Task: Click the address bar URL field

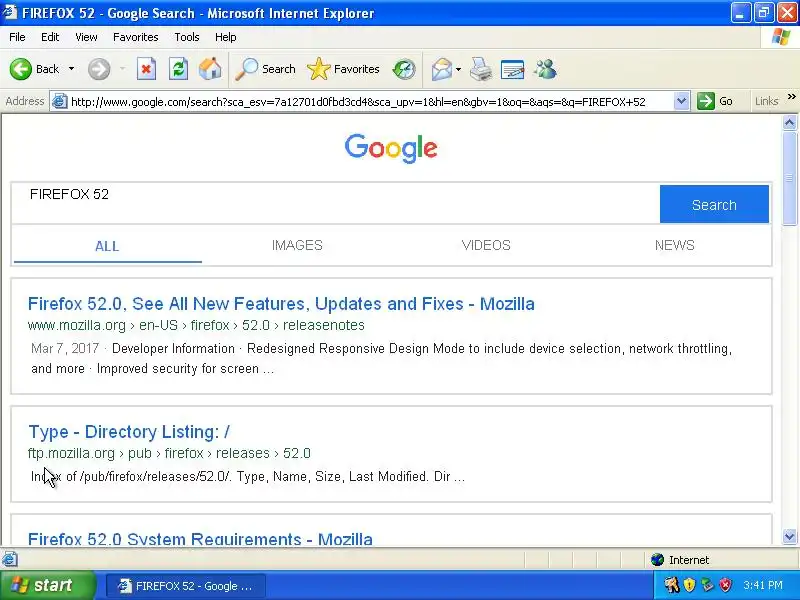Action: tap(371, 102)
